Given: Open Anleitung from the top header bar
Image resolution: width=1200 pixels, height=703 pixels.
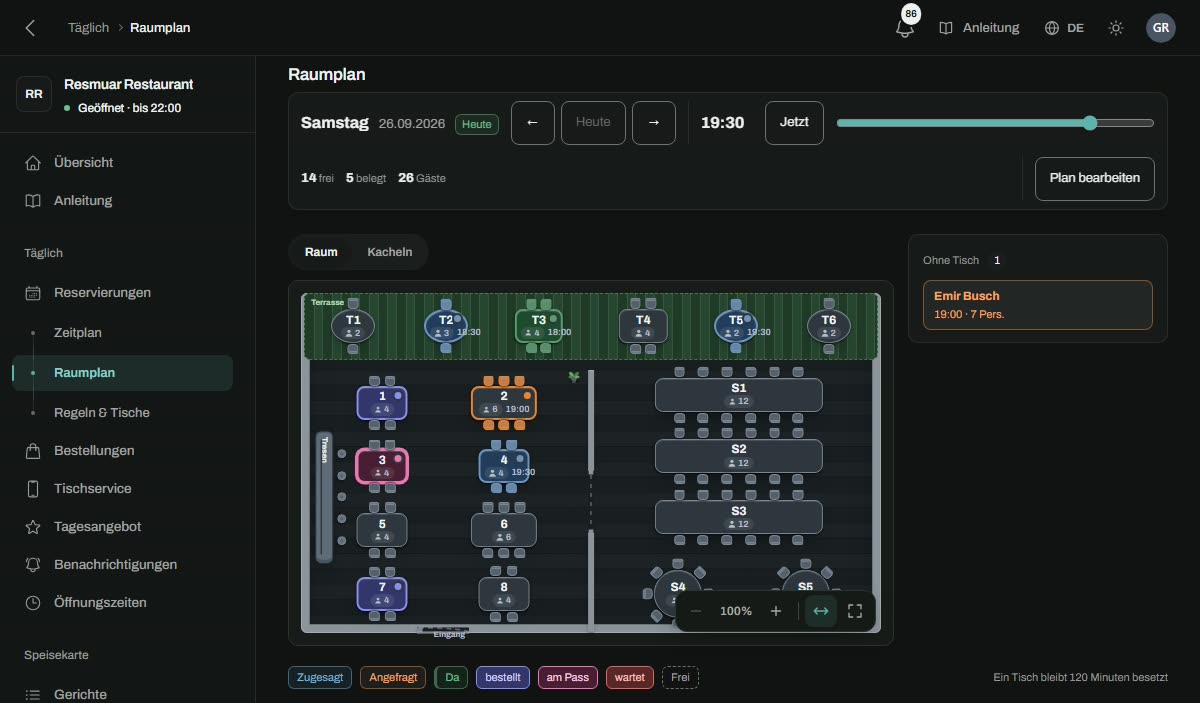Looking at the screenshot, I should [979, 28].
